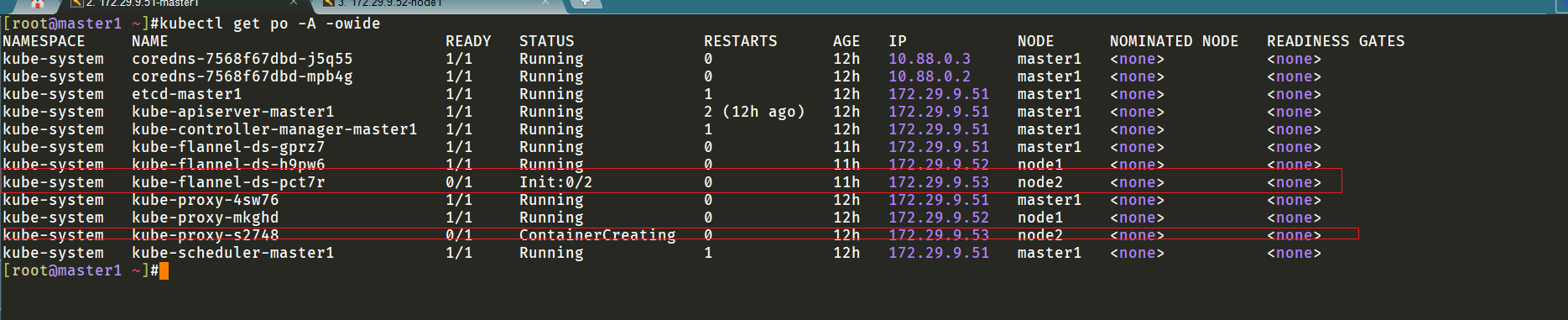The height and width of the screenshot is (320, 1568).
Task: Click the kube-scheduler-master1 pod name
Action: 232,253
